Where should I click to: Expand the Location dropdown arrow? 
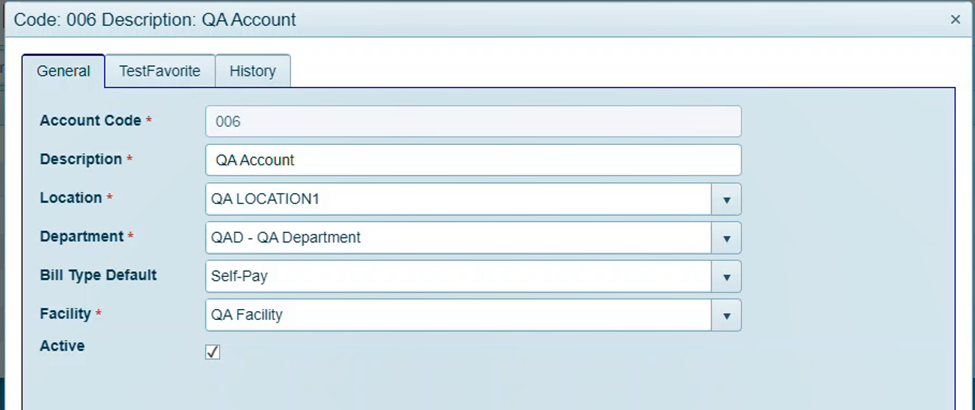point(726,199)
